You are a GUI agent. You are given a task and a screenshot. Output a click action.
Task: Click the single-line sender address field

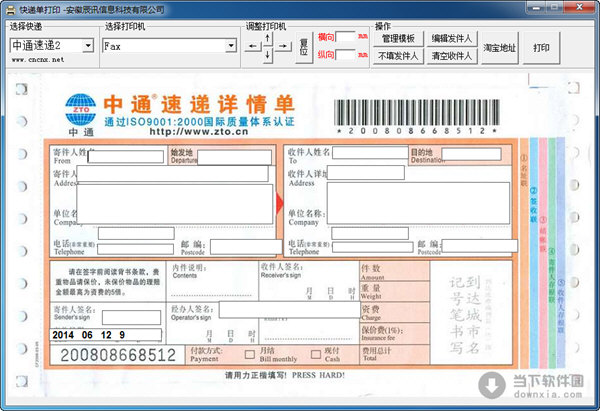pos(173,173)
